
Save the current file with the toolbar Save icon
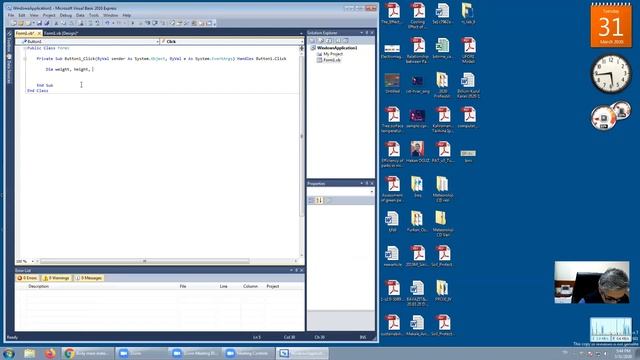click(39, 23)
